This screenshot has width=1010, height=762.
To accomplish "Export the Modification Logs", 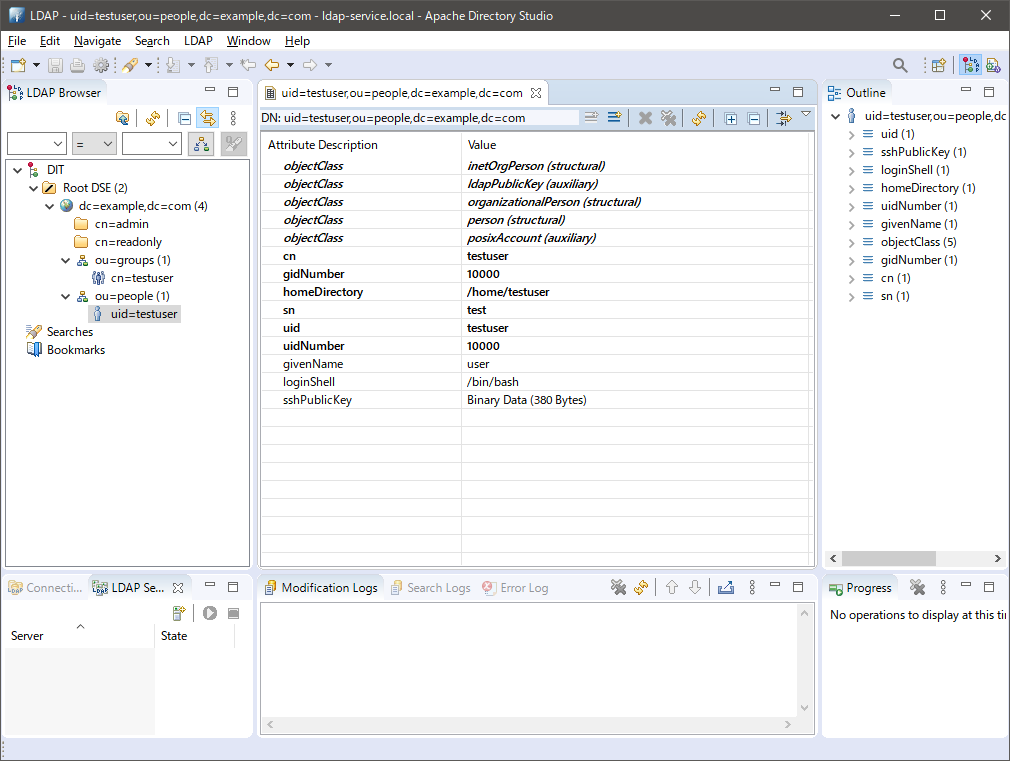I will pos(726,587).
